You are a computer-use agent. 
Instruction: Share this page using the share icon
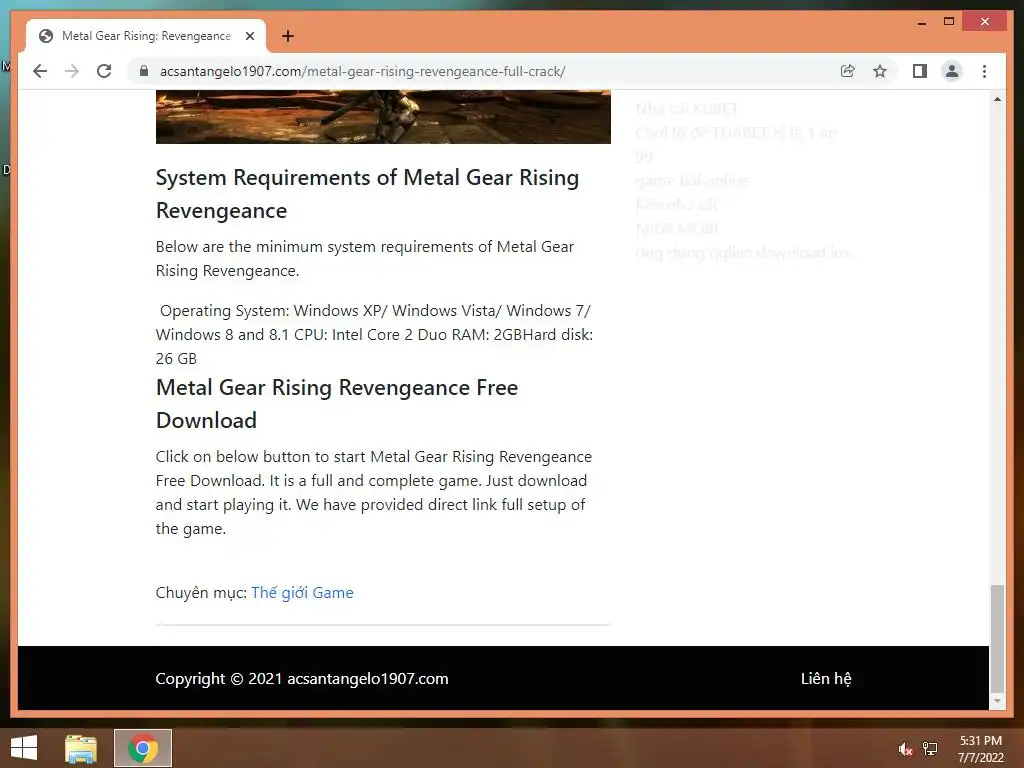[848, 71]
